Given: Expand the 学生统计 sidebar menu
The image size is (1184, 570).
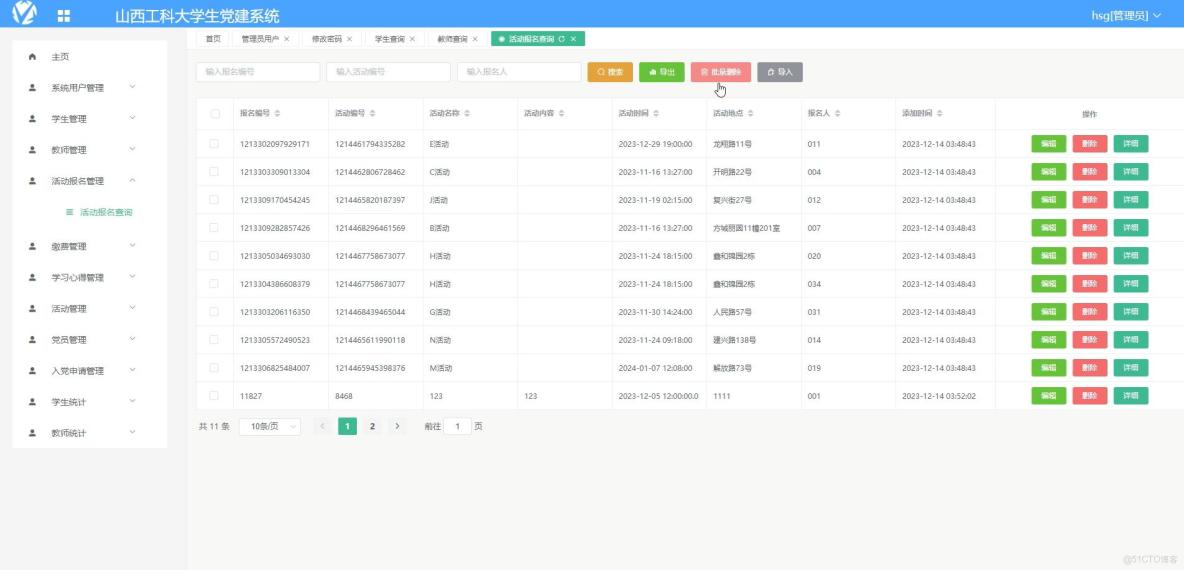Looking at the screenshot, I should click(132, 401).
